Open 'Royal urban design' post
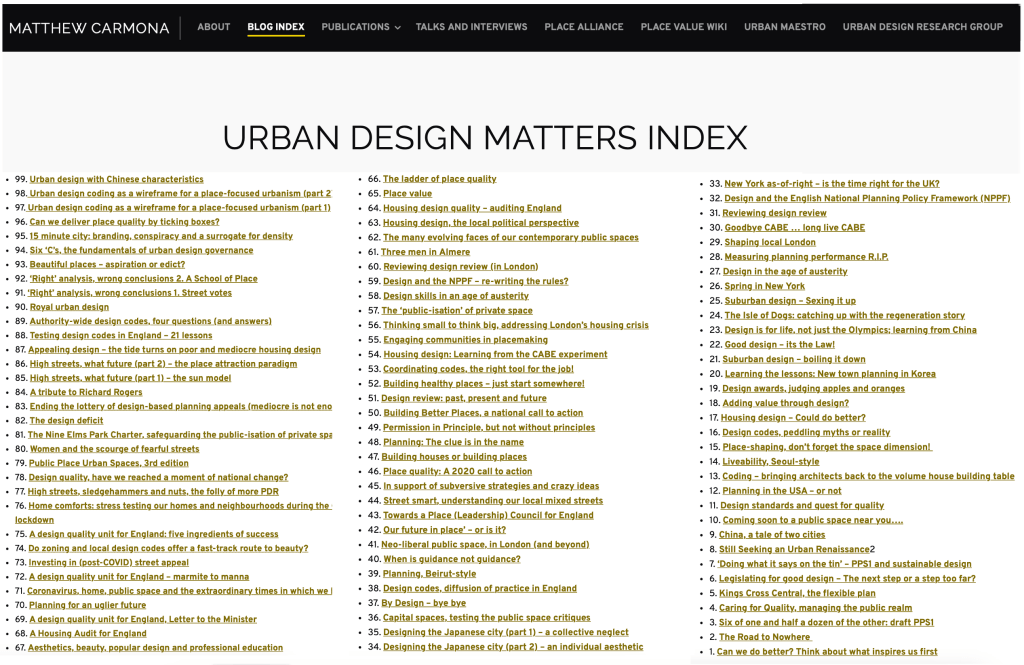 [x=69, y=307]
